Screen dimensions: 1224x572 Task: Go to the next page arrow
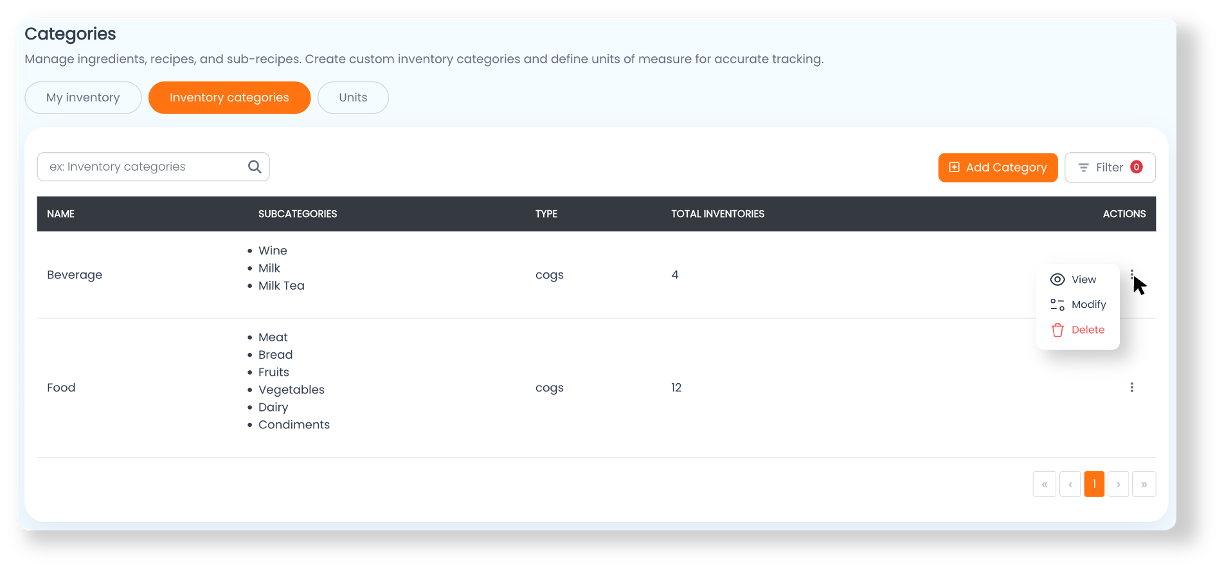tap(1118, 484)
